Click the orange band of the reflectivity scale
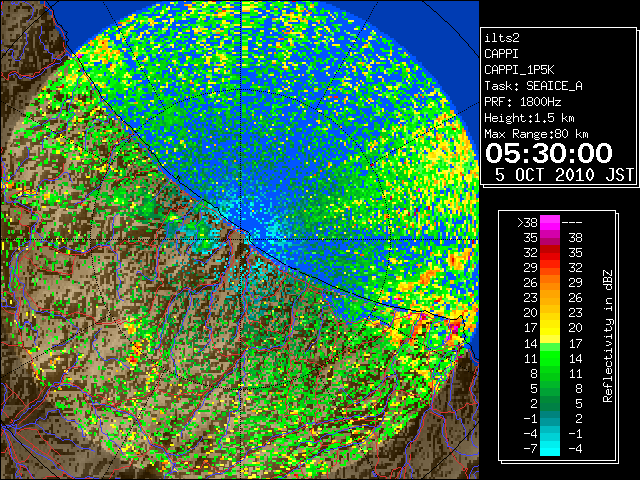Viewport: 640px width, 480px height. tap(550, 282)
